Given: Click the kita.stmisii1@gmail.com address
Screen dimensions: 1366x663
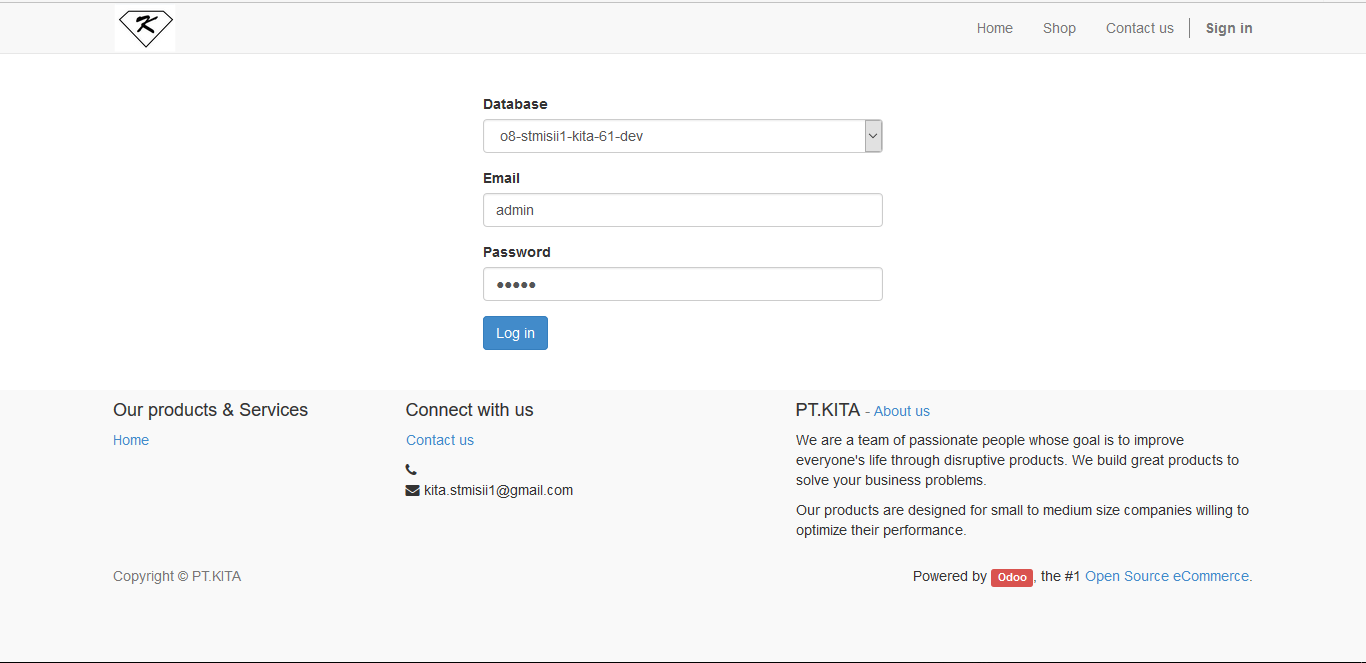Looking at the screenshot, I should [498, 490].
